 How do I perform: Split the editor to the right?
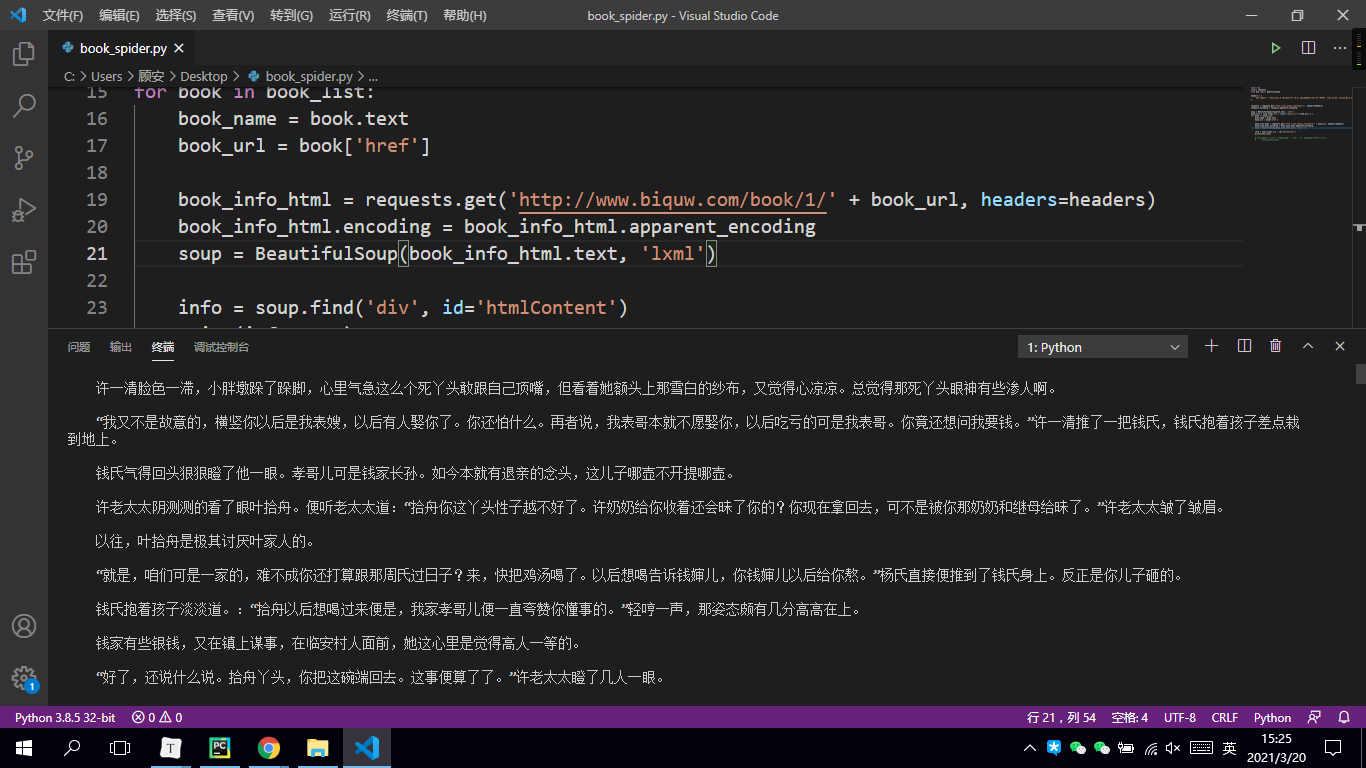tap(1308, 48)
